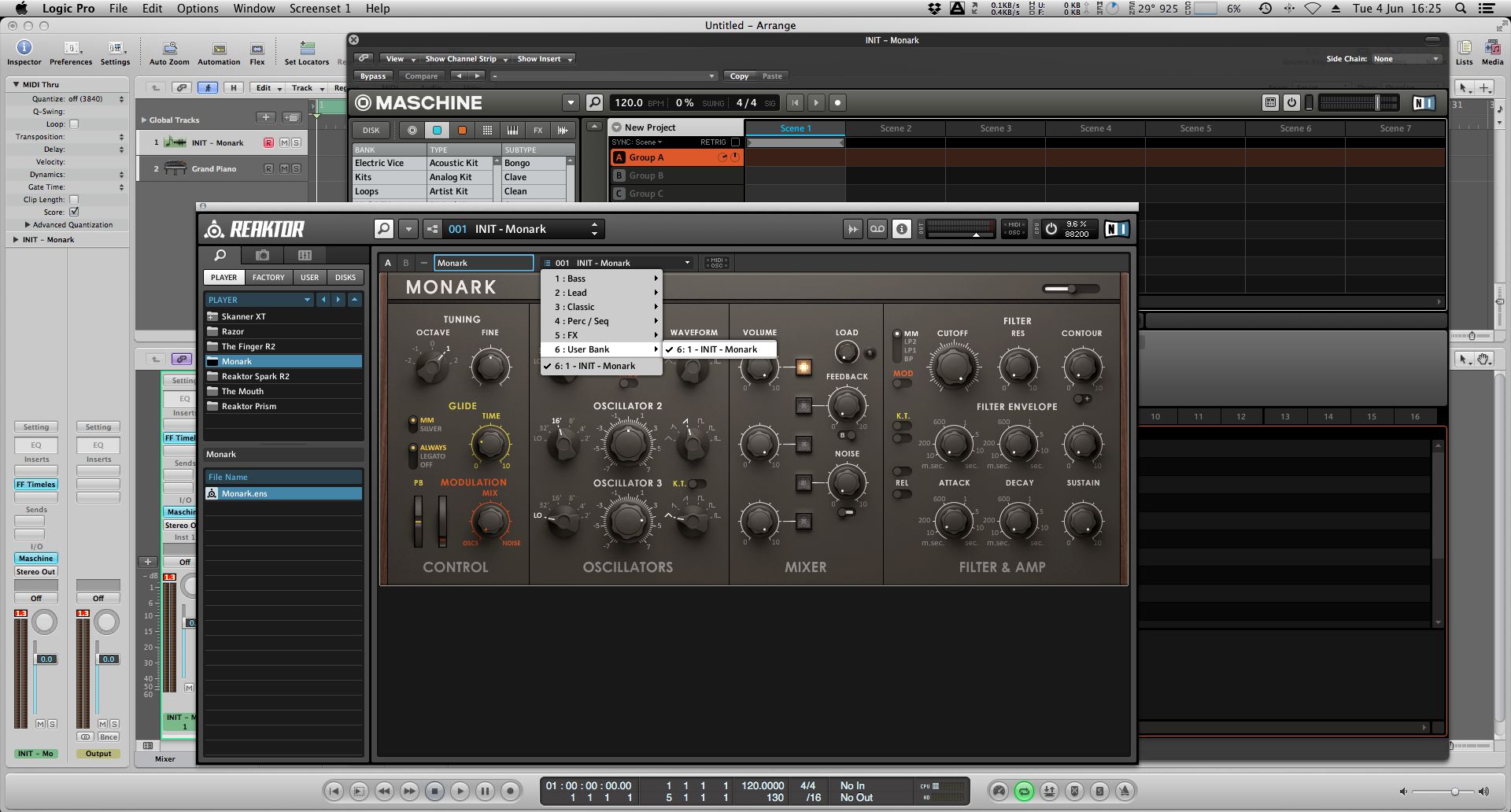Viewport: 1511px width, 812px height.
Task: Click the Maschine DISK button
Action: [x=371, y=131]
